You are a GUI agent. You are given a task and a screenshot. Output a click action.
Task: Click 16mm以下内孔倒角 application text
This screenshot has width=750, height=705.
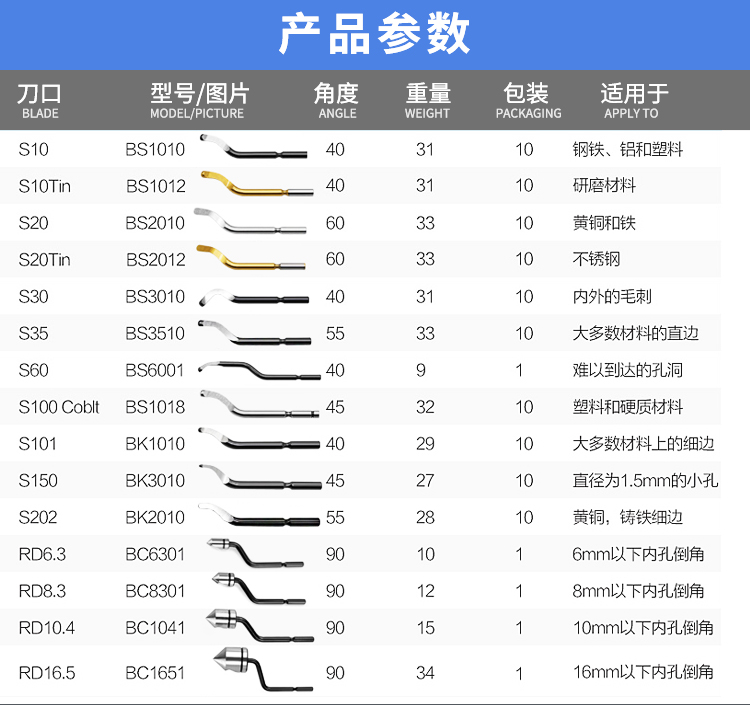643,672
